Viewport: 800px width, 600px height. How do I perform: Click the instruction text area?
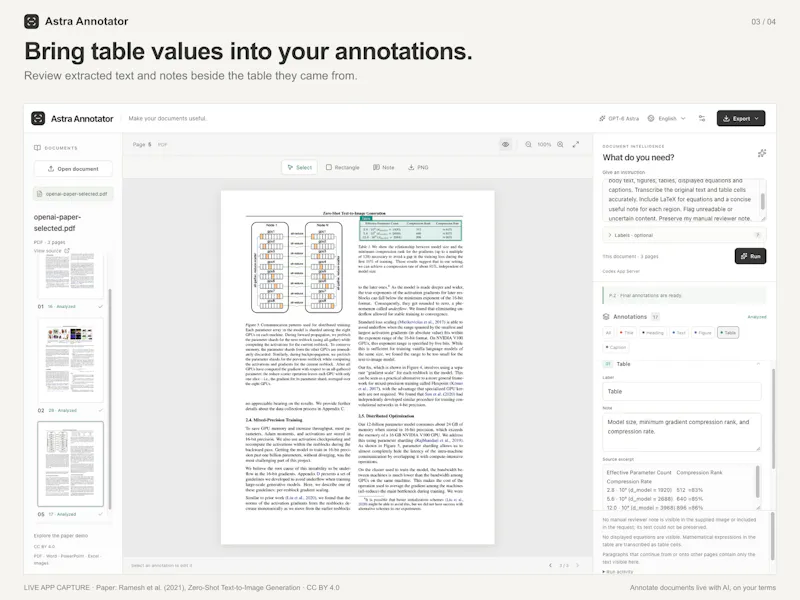coord(681,199)
